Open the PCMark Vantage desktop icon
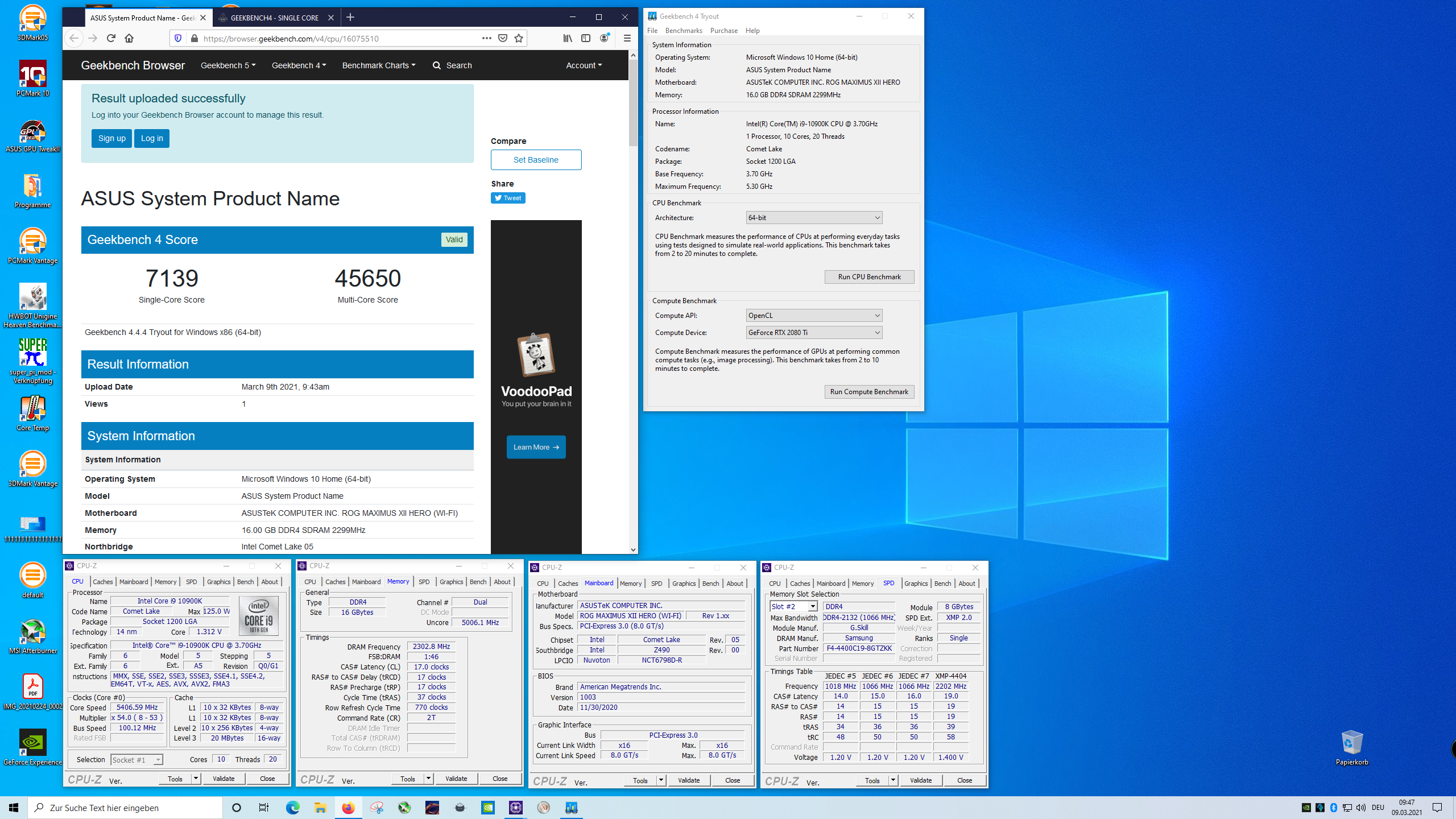The width and height of the screenshot is (1456, 819). [x=32, y=246]
